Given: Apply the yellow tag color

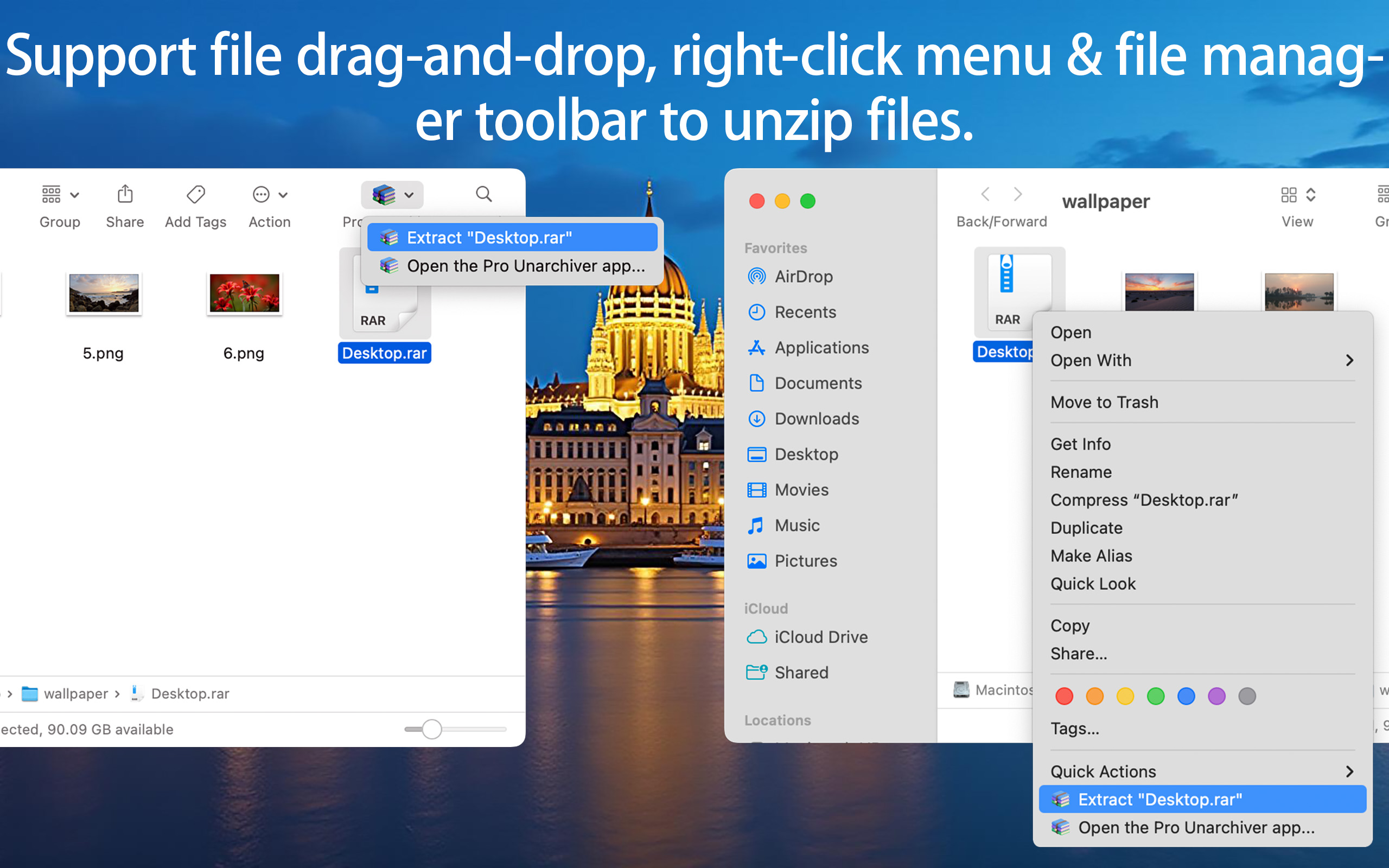Looking at the screenshot, I should point(1125,697).
